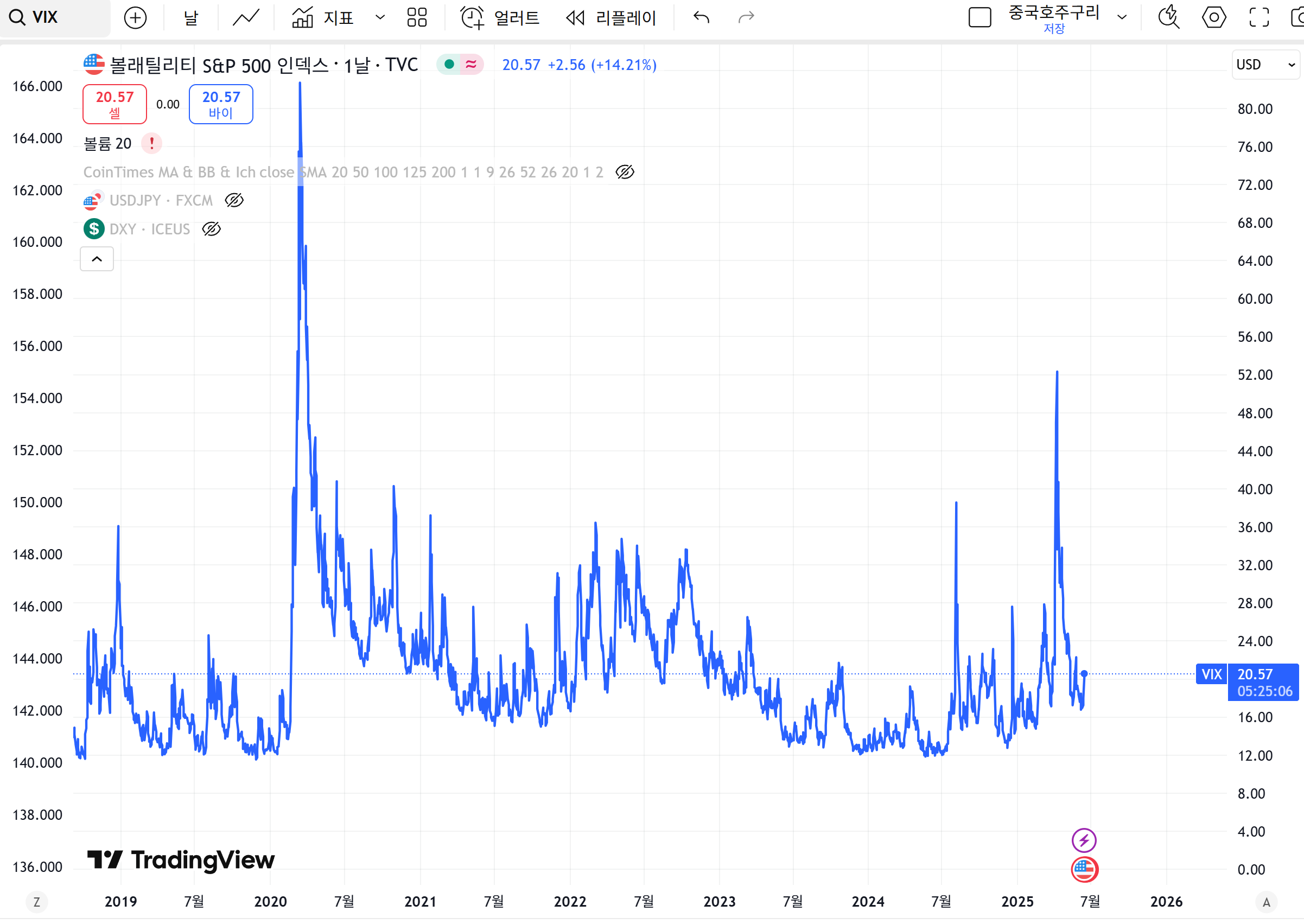Collapse the indicator legend chevron
The height and width of the screenshot is (924, 1304).
(97, 259)
